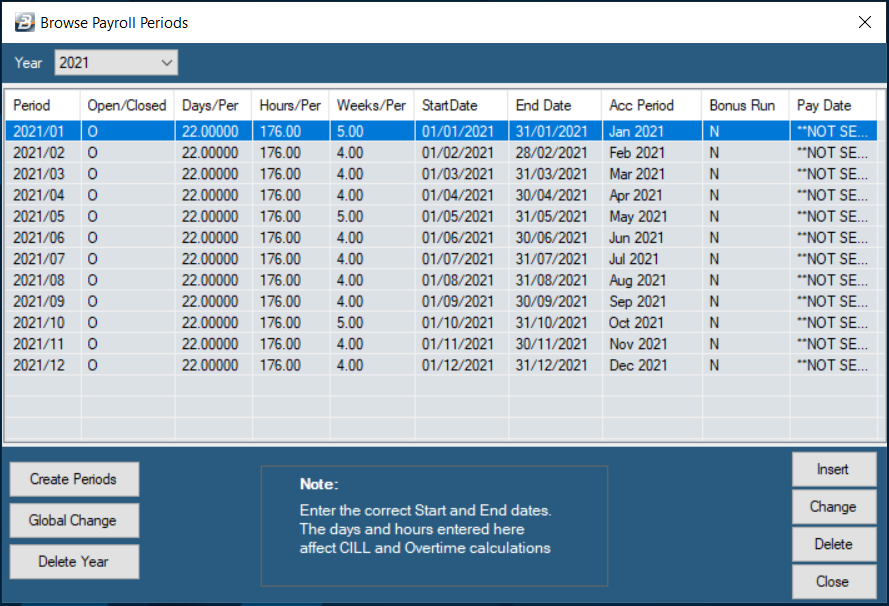The image size is (889, 606).
Task: Select period row 2021/02
Action: [441, 152]
